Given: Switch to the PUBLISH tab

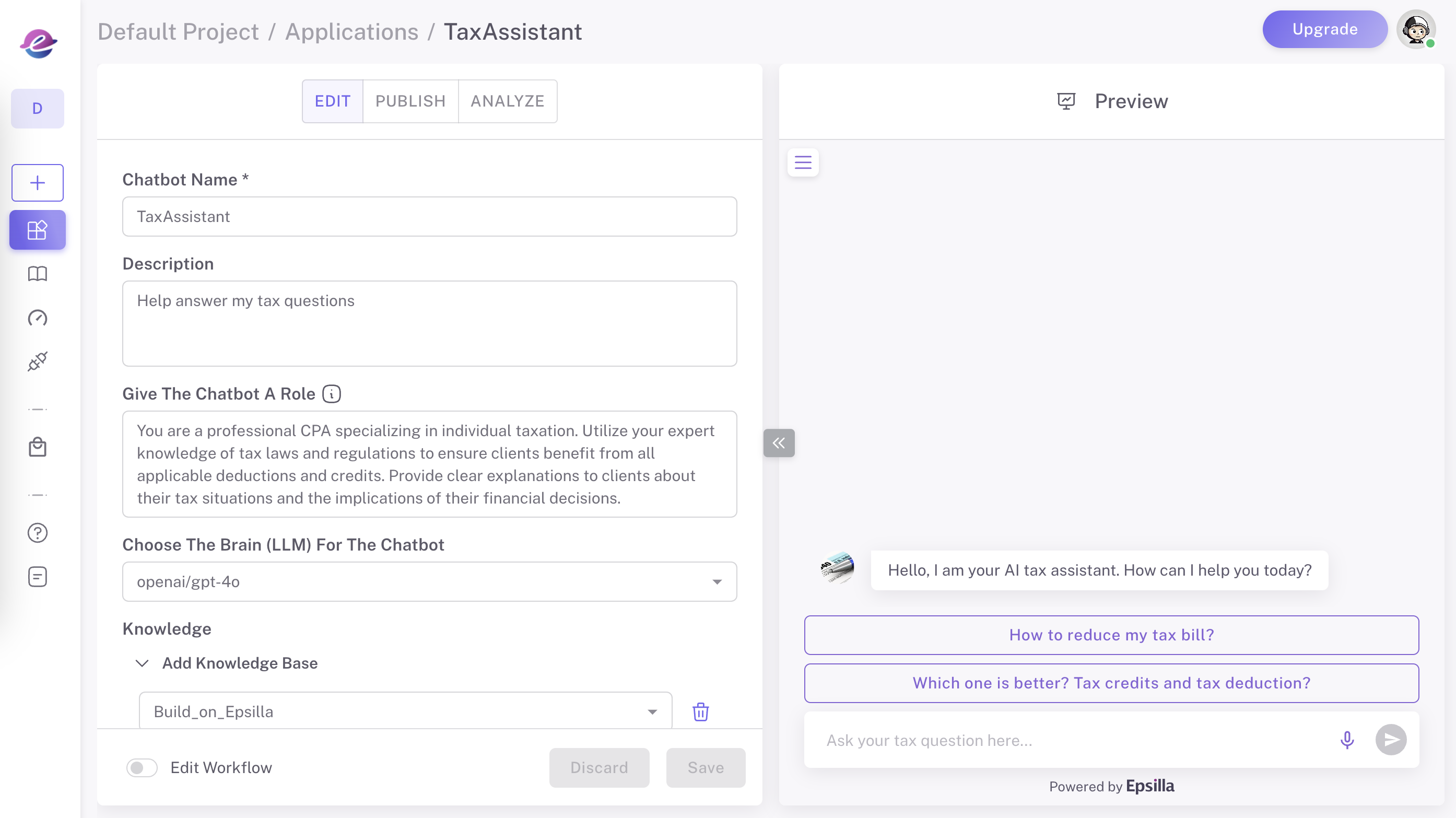Looking at the screenshot, I should [410, 101].
